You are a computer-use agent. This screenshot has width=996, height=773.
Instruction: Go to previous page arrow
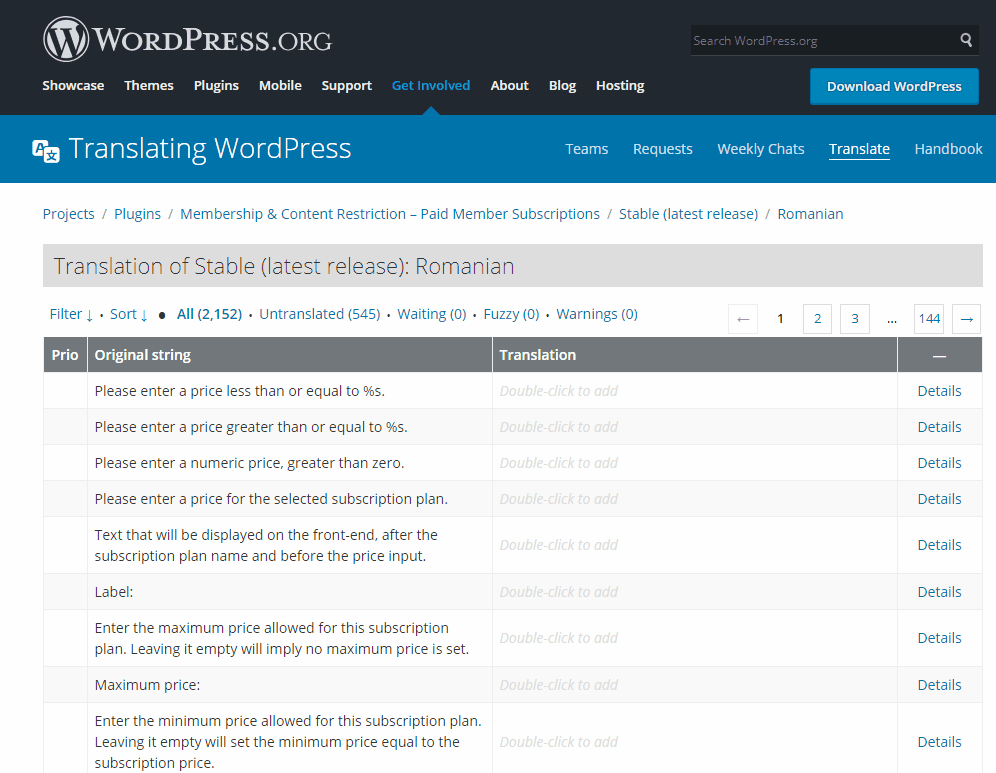[x=743, y=319]
